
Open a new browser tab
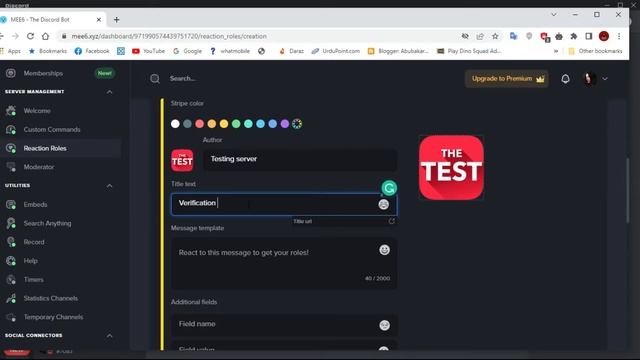coord(117,20)
